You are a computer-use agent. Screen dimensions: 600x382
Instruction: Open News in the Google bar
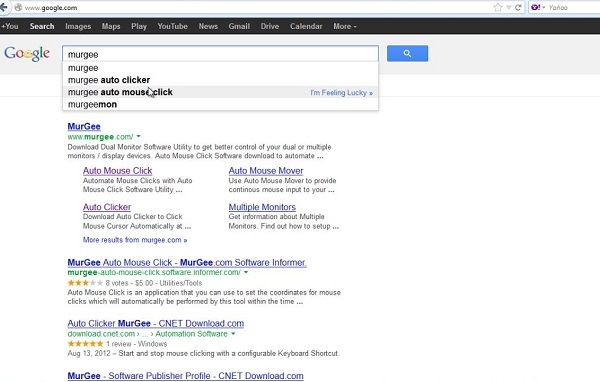(x=208, y=26)
